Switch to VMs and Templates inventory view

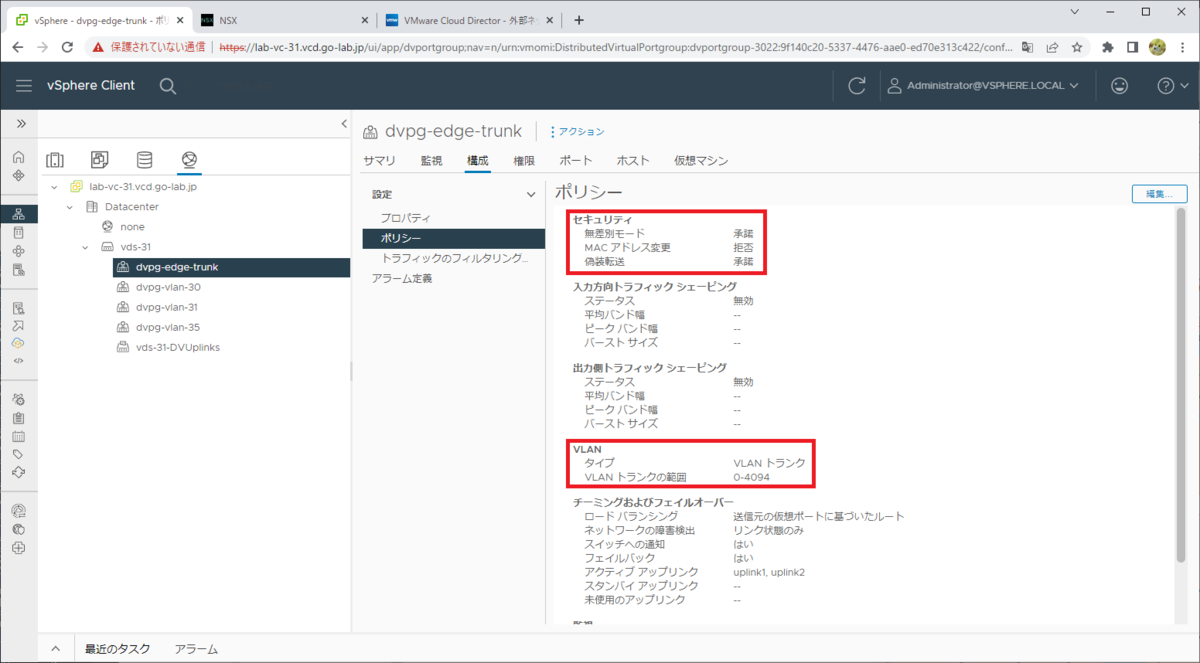pos(100,160)
